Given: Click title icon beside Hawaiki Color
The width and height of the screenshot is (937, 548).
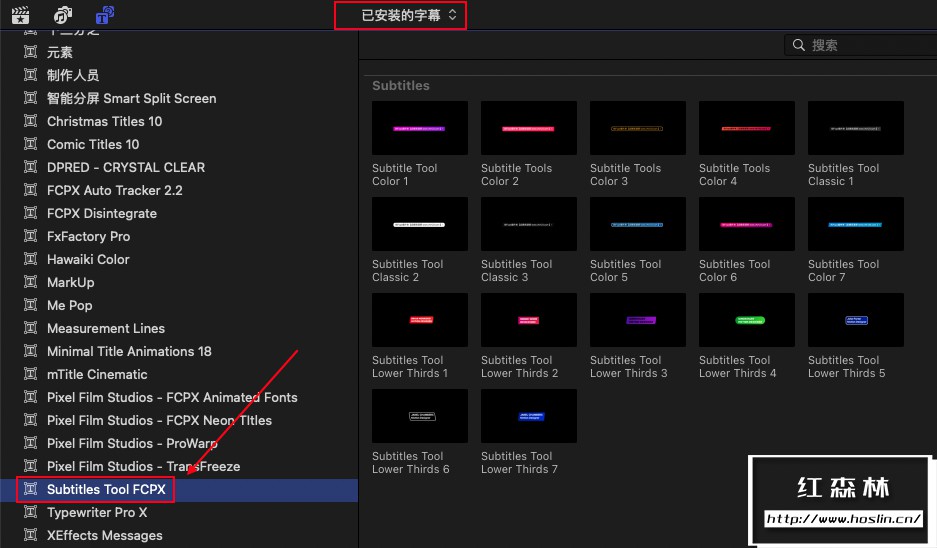Looking at the screenshot, I should click(30, 259).
